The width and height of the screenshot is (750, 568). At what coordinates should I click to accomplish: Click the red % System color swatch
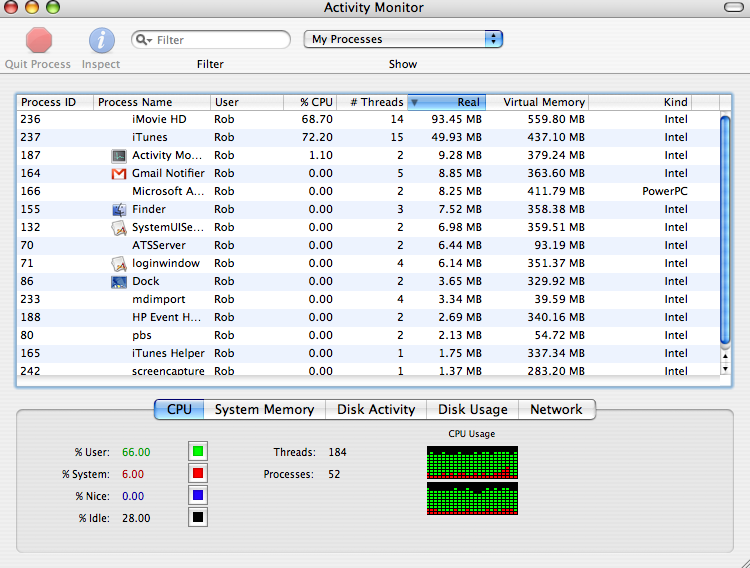tap(198, 473)
